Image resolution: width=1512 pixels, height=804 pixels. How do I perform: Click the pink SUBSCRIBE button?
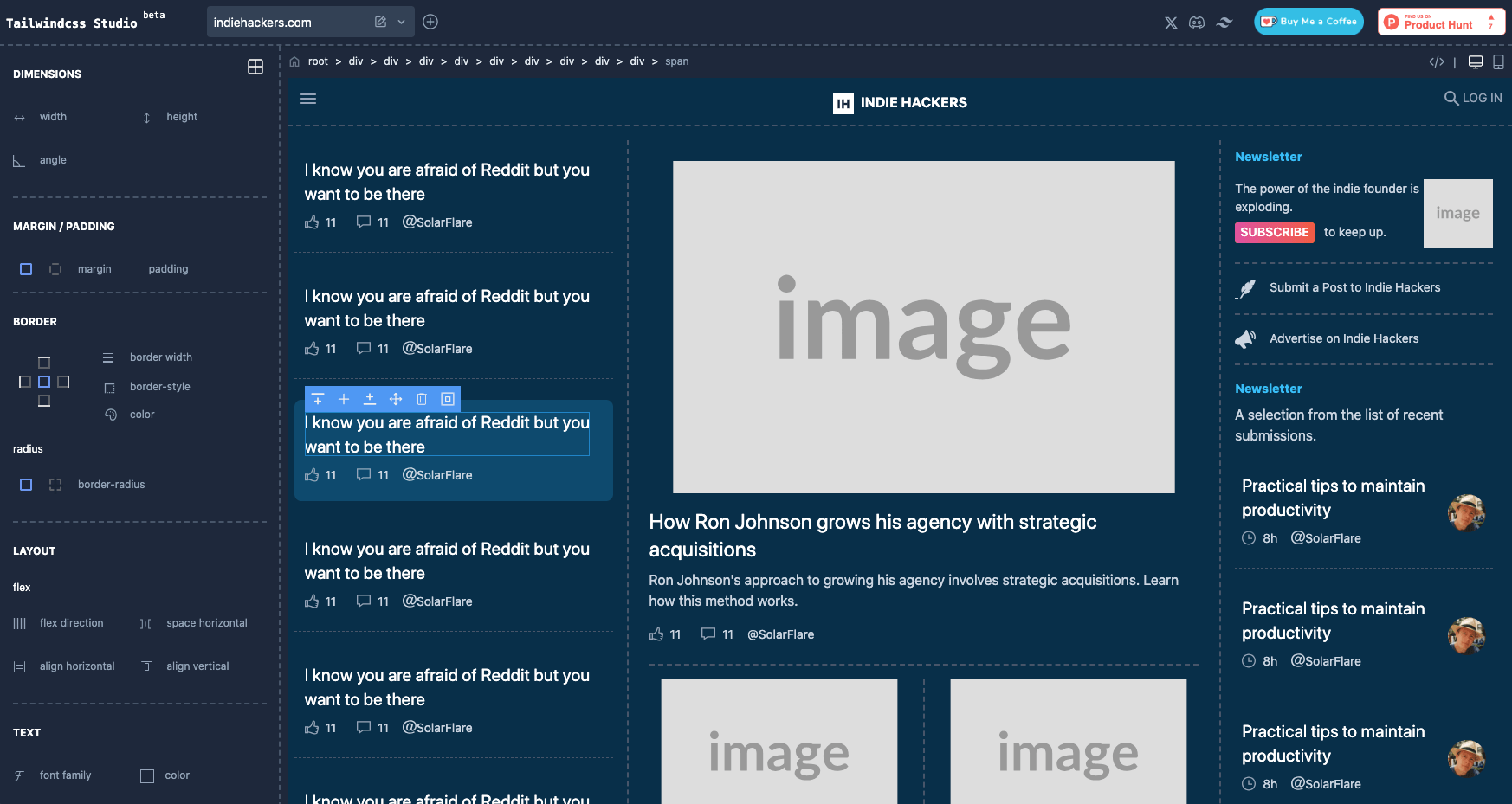click(x=1274, y=232)
